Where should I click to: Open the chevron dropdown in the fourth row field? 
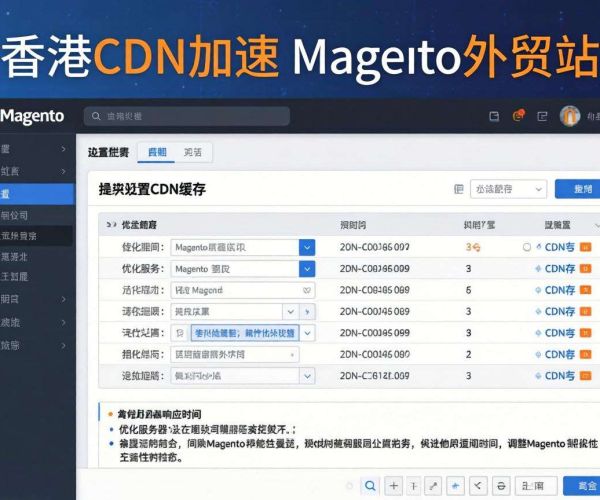[x=291, y=312]
